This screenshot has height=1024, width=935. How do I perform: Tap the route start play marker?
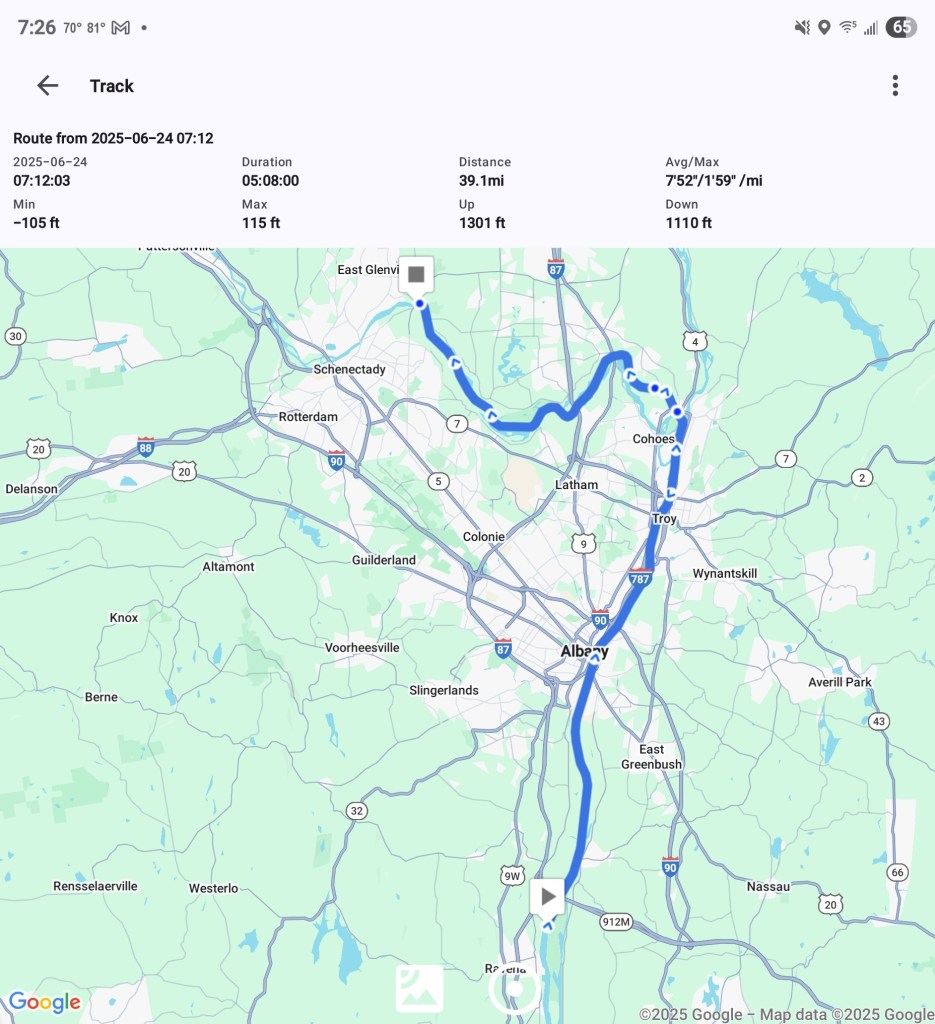click(547, 897)
